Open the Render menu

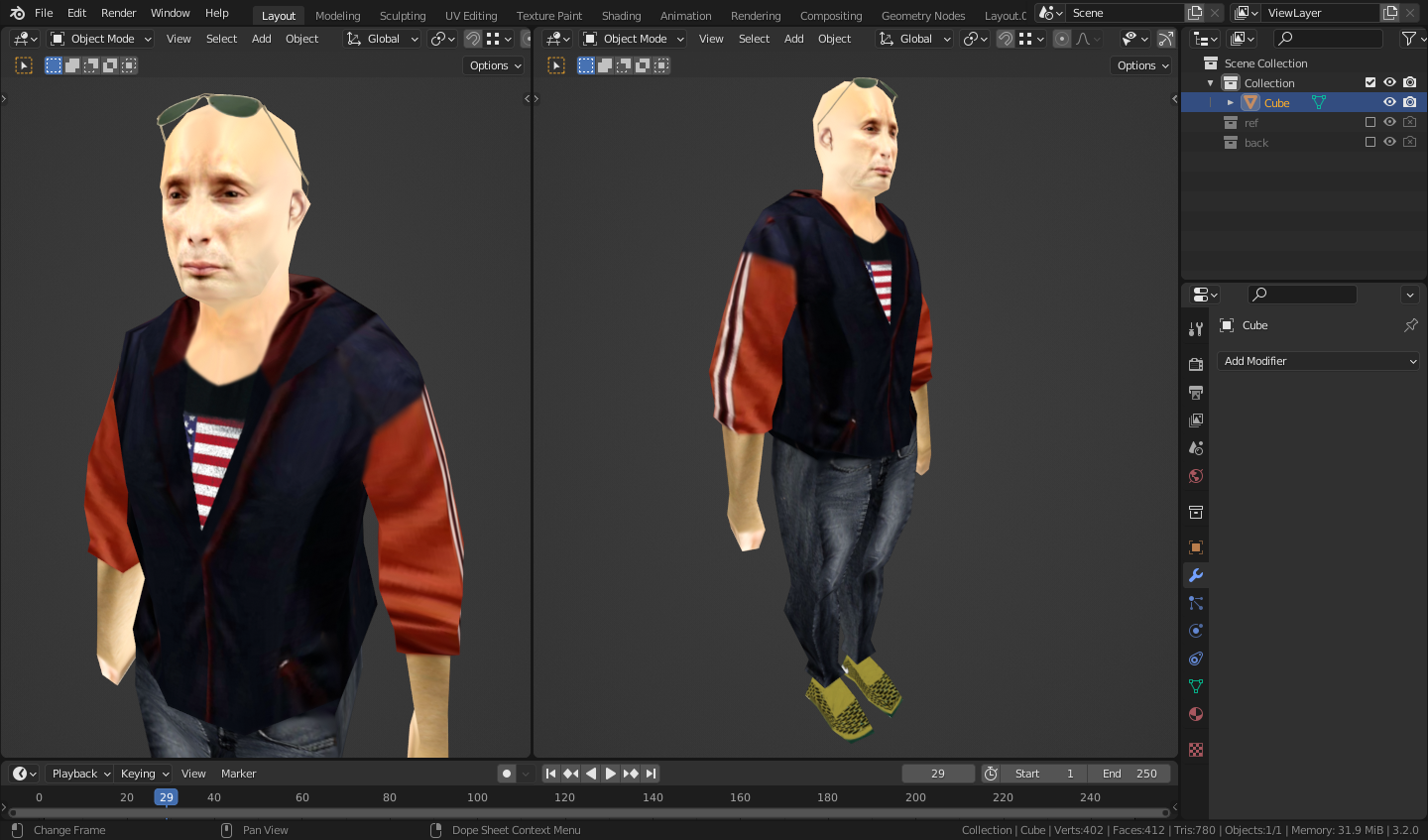119,13
